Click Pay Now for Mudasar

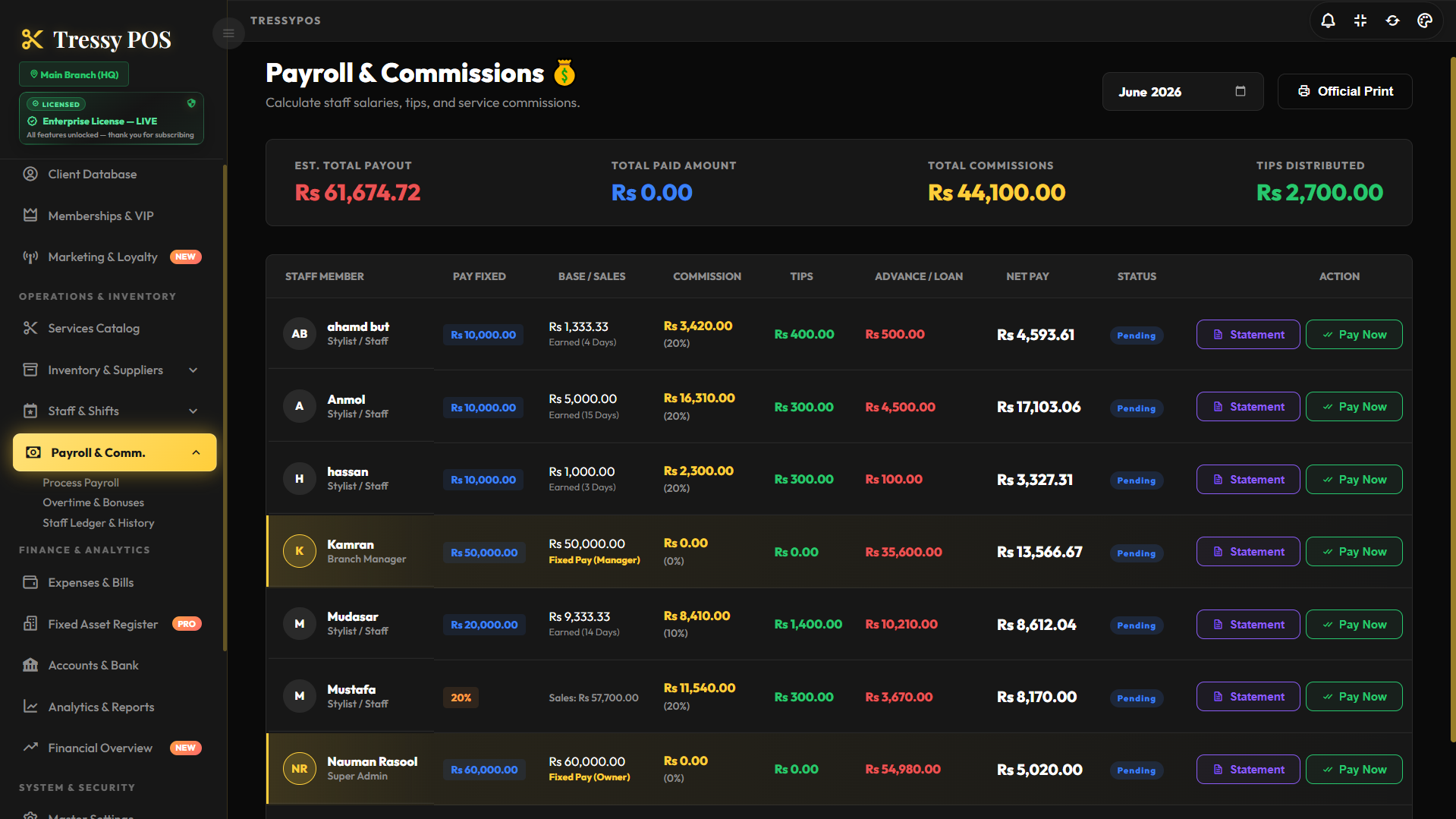tap(1354, 625)
